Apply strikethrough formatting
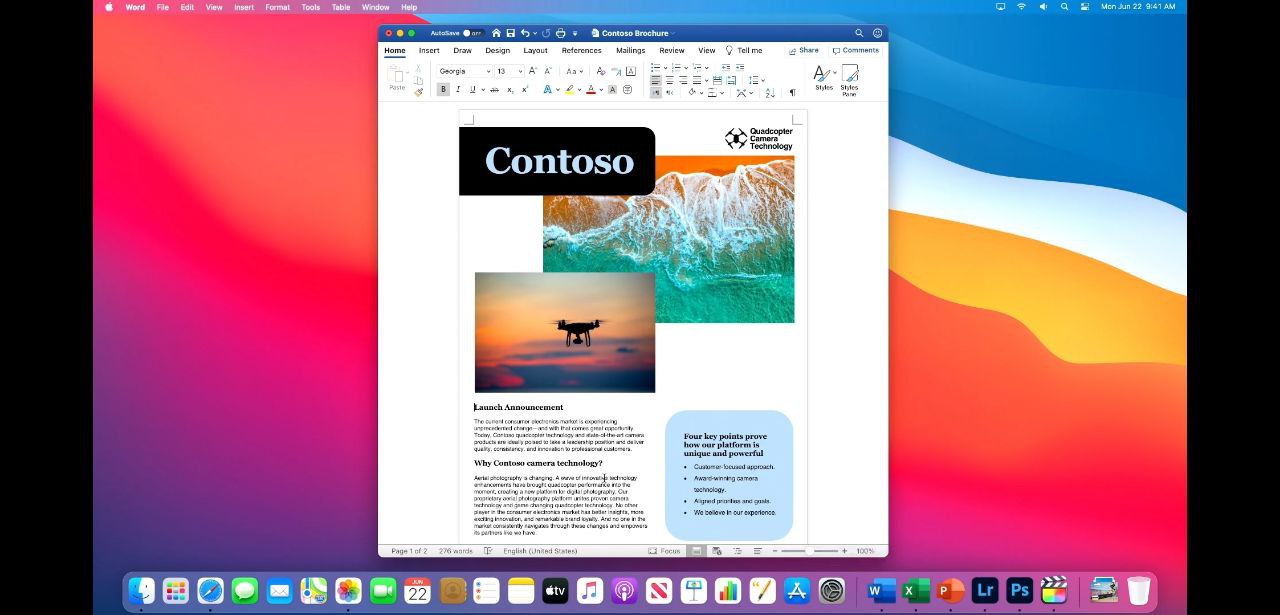1280x615 pixels. (x=494, y=90)
